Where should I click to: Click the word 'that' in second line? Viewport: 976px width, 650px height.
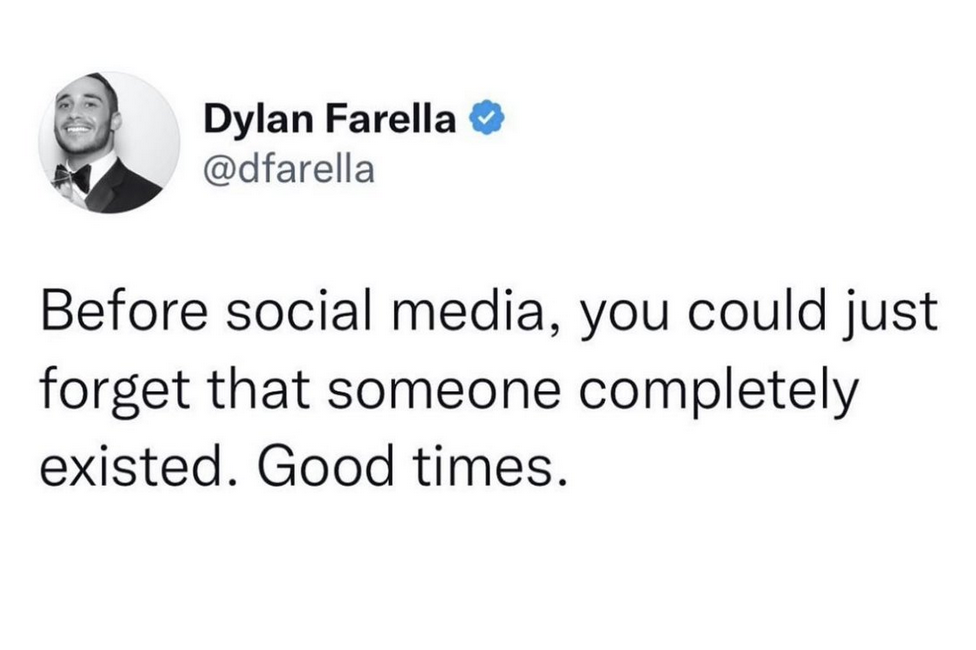pos(258,389)
